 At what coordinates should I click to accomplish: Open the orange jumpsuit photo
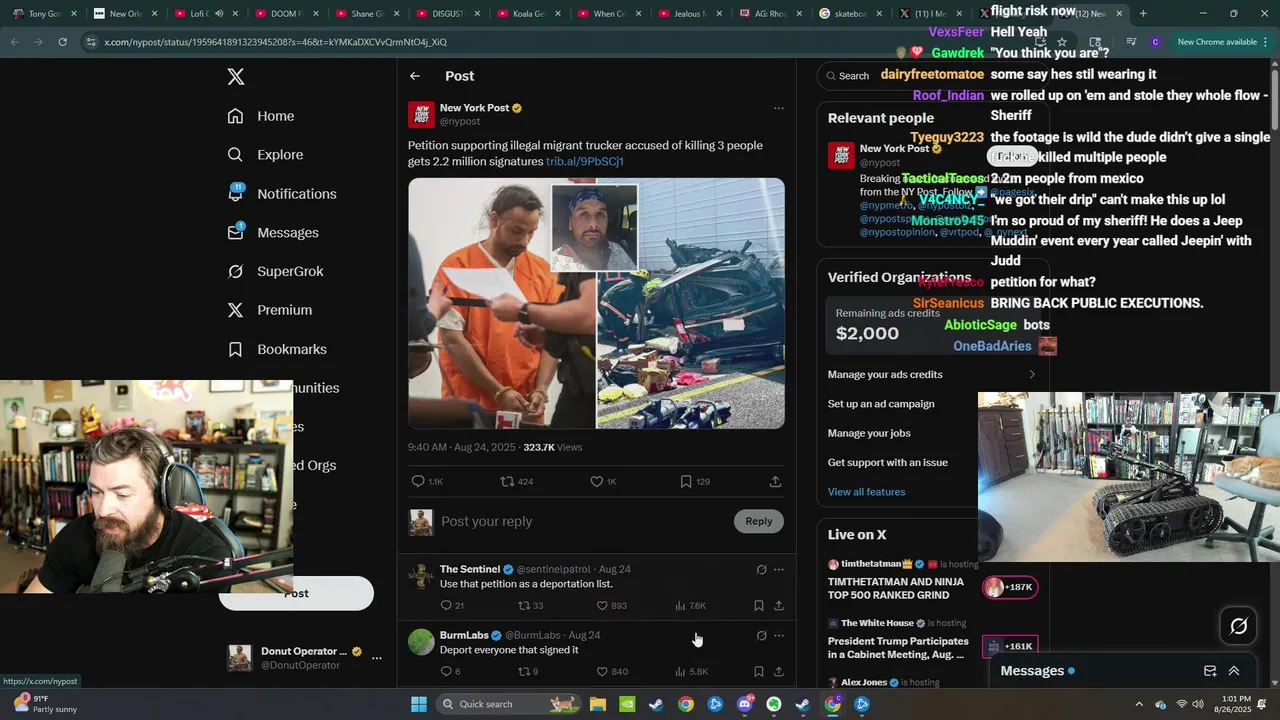(502, 303)
